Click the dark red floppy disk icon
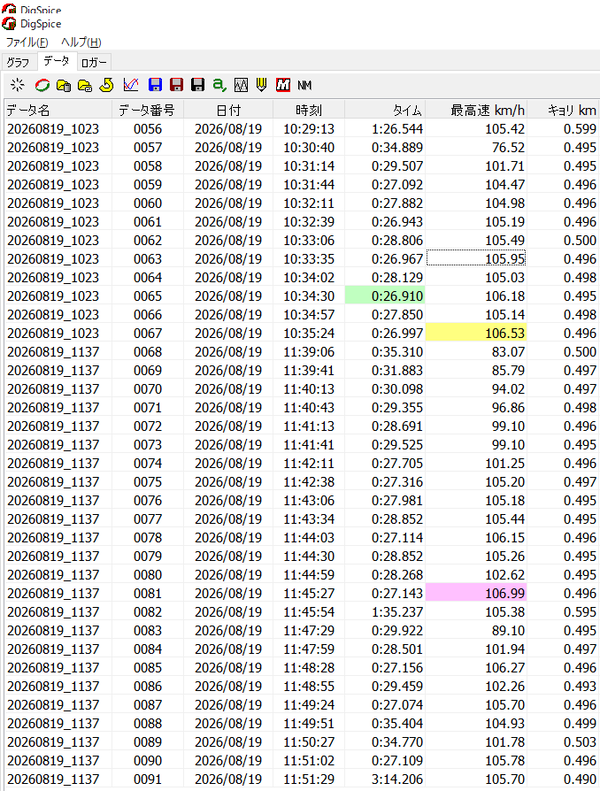This screenshot has width=600, height=791. coord(177,85)
